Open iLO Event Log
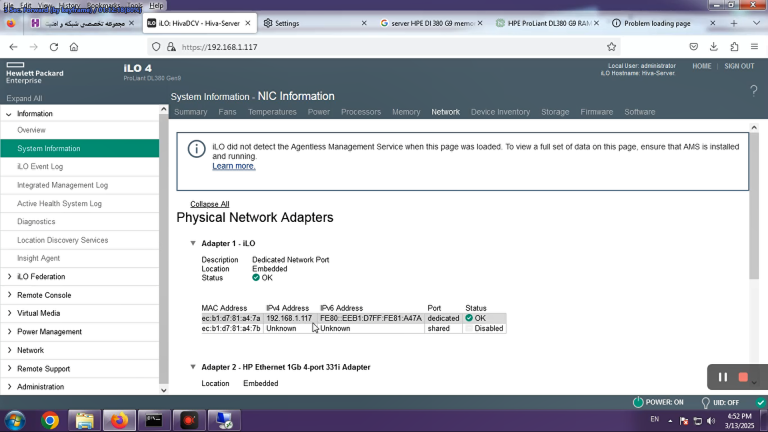 click(40, 167)
